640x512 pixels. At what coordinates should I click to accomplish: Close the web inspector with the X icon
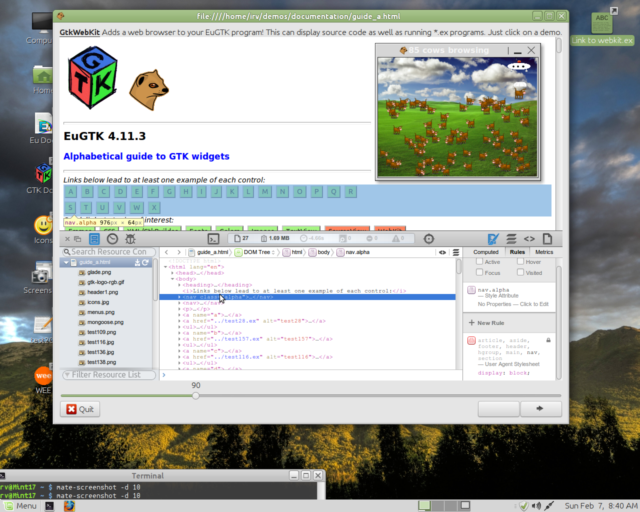(69, 239)
